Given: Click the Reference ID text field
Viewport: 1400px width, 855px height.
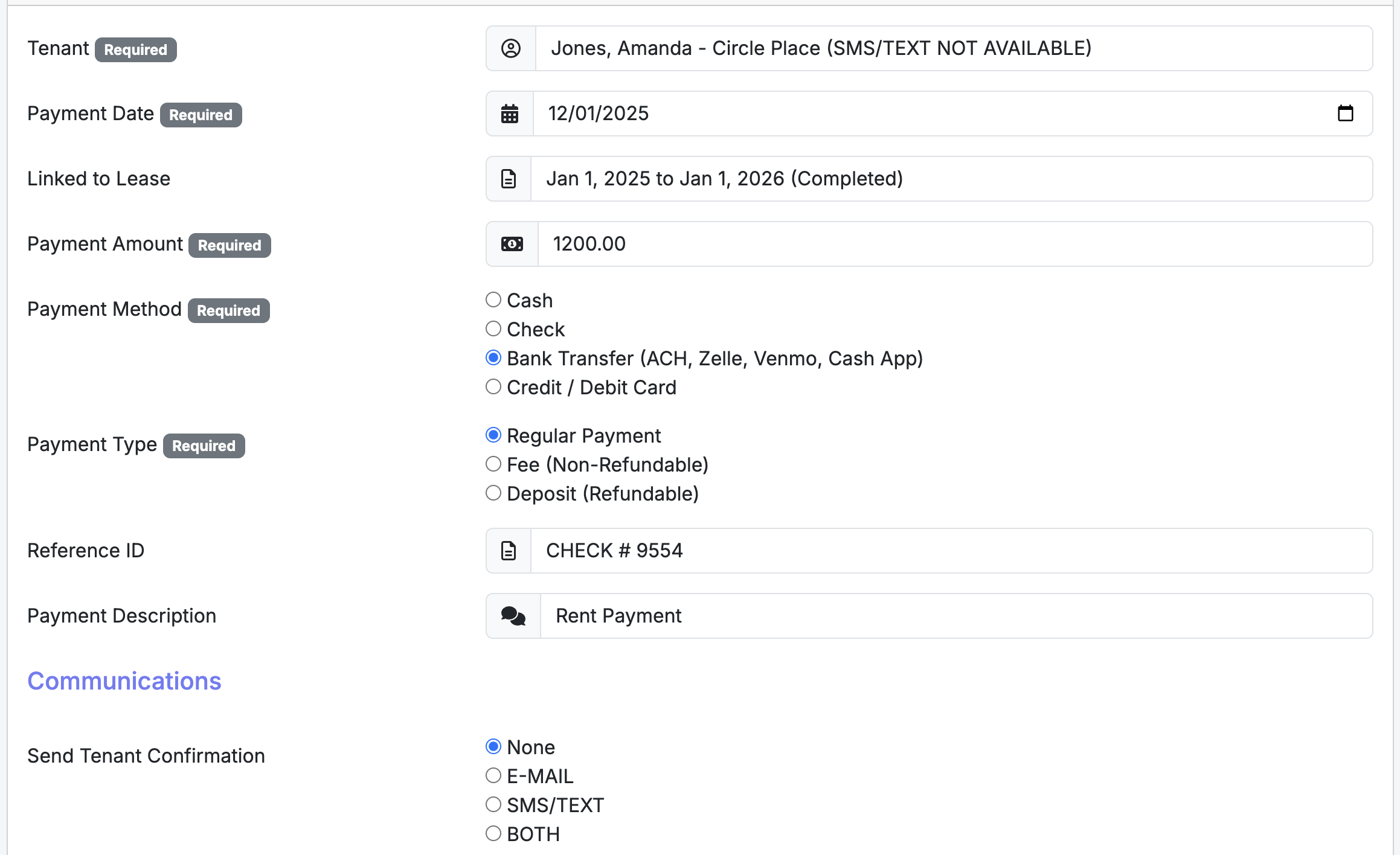Looking at the screenshot, I should click(x=951, y=551).
